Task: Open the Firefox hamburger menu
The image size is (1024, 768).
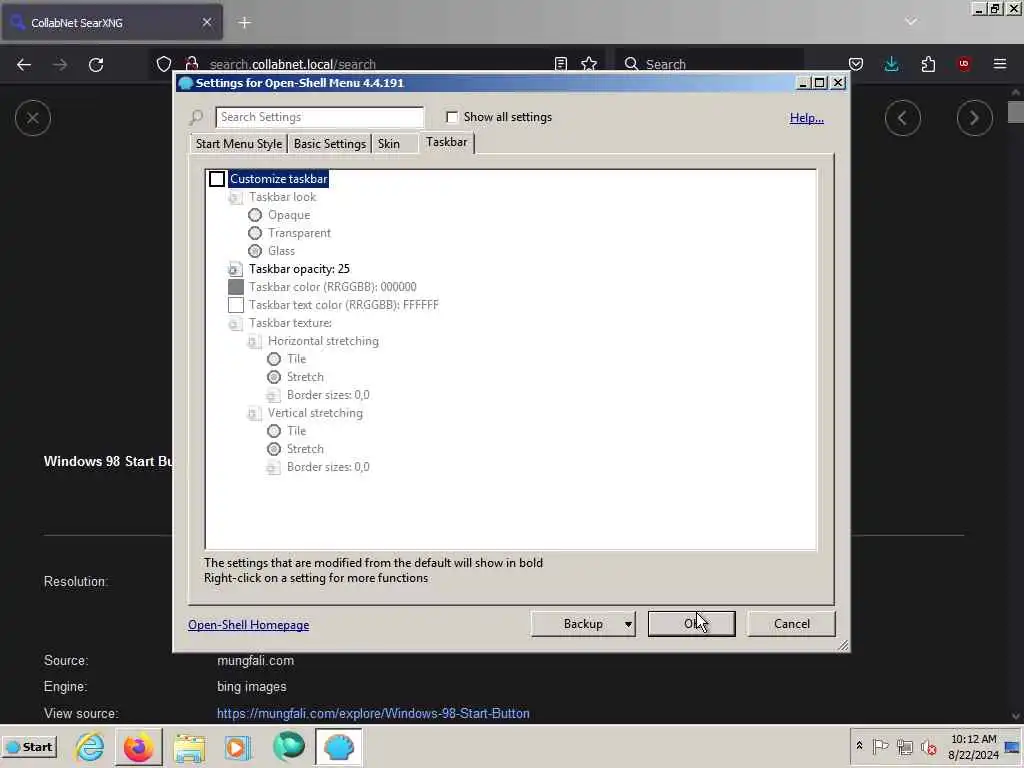Action: click(x=1000, y=64)
